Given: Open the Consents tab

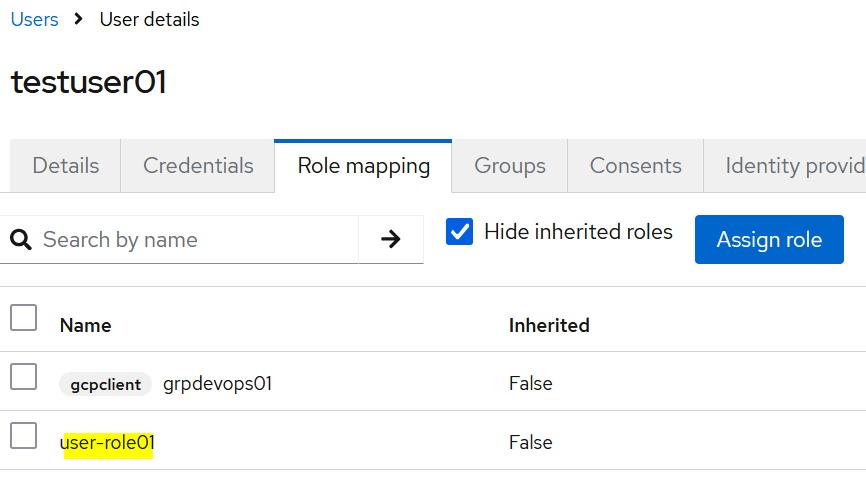Looking at the screenshot, I should pos(635,166).
